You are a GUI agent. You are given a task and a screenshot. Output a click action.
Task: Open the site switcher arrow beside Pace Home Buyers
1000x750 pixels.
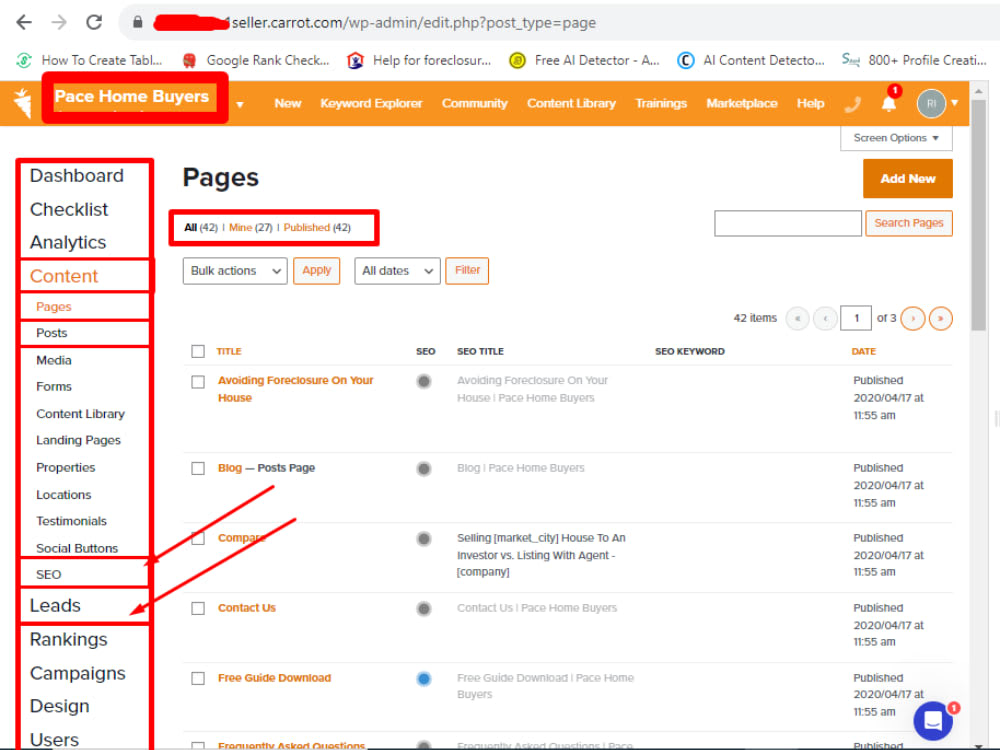coord(240,104)
